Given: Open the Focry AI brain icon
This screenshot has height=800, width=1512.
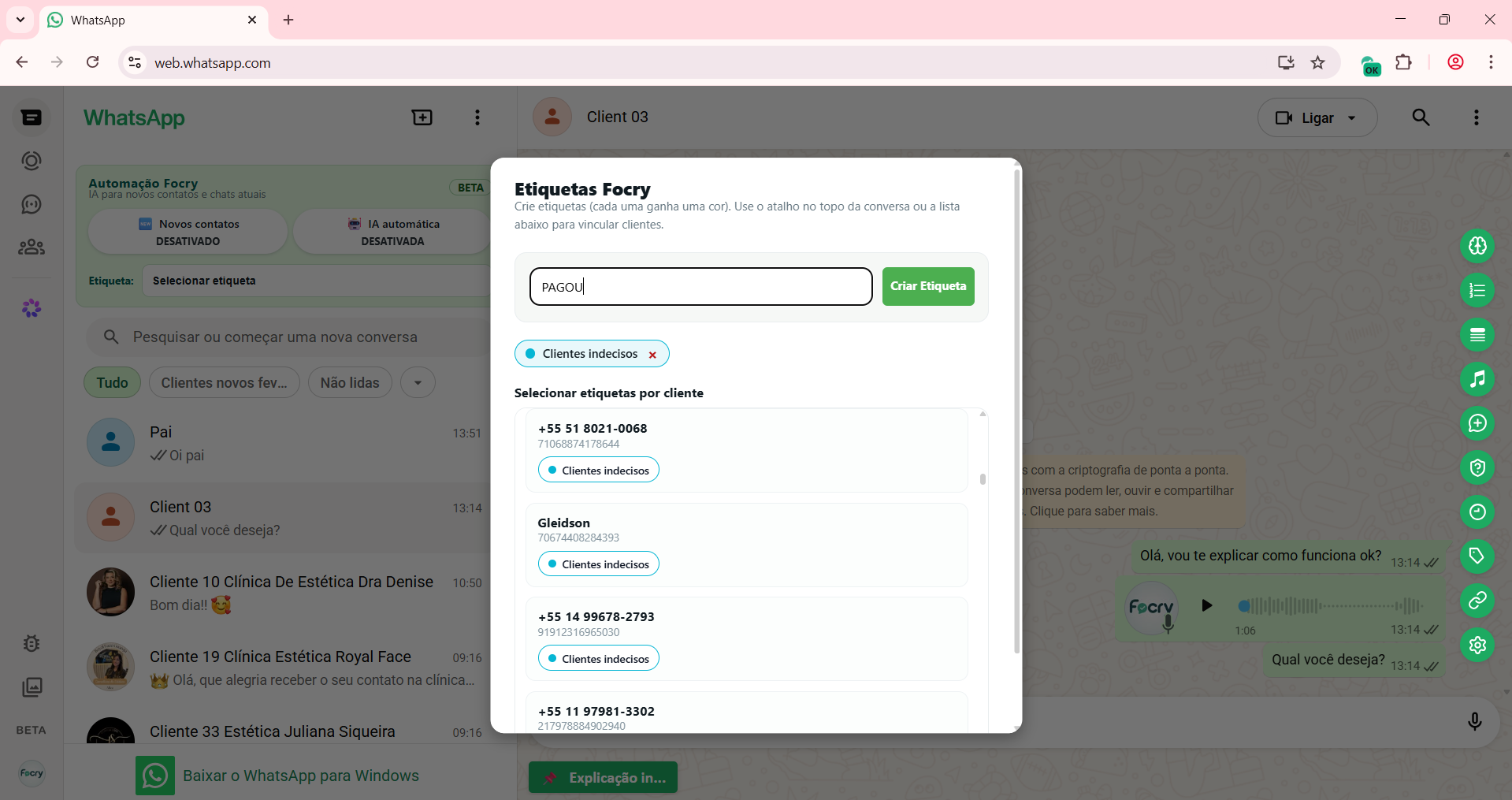Looking at the screenshot, I should [x=1477, y=246].
